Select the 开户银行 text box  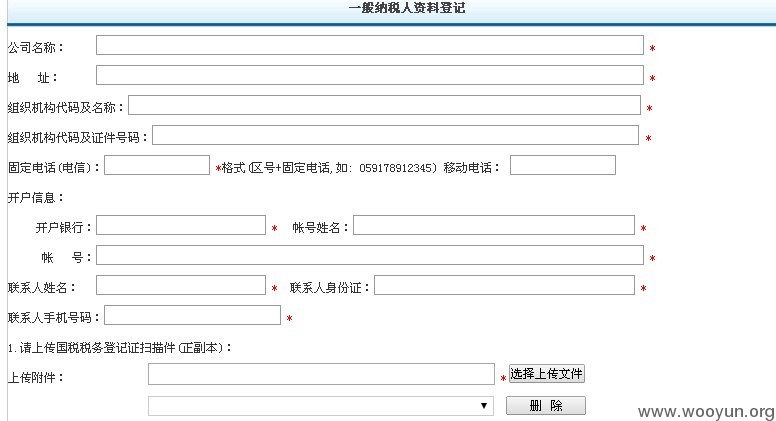click(x=181, y=225)
